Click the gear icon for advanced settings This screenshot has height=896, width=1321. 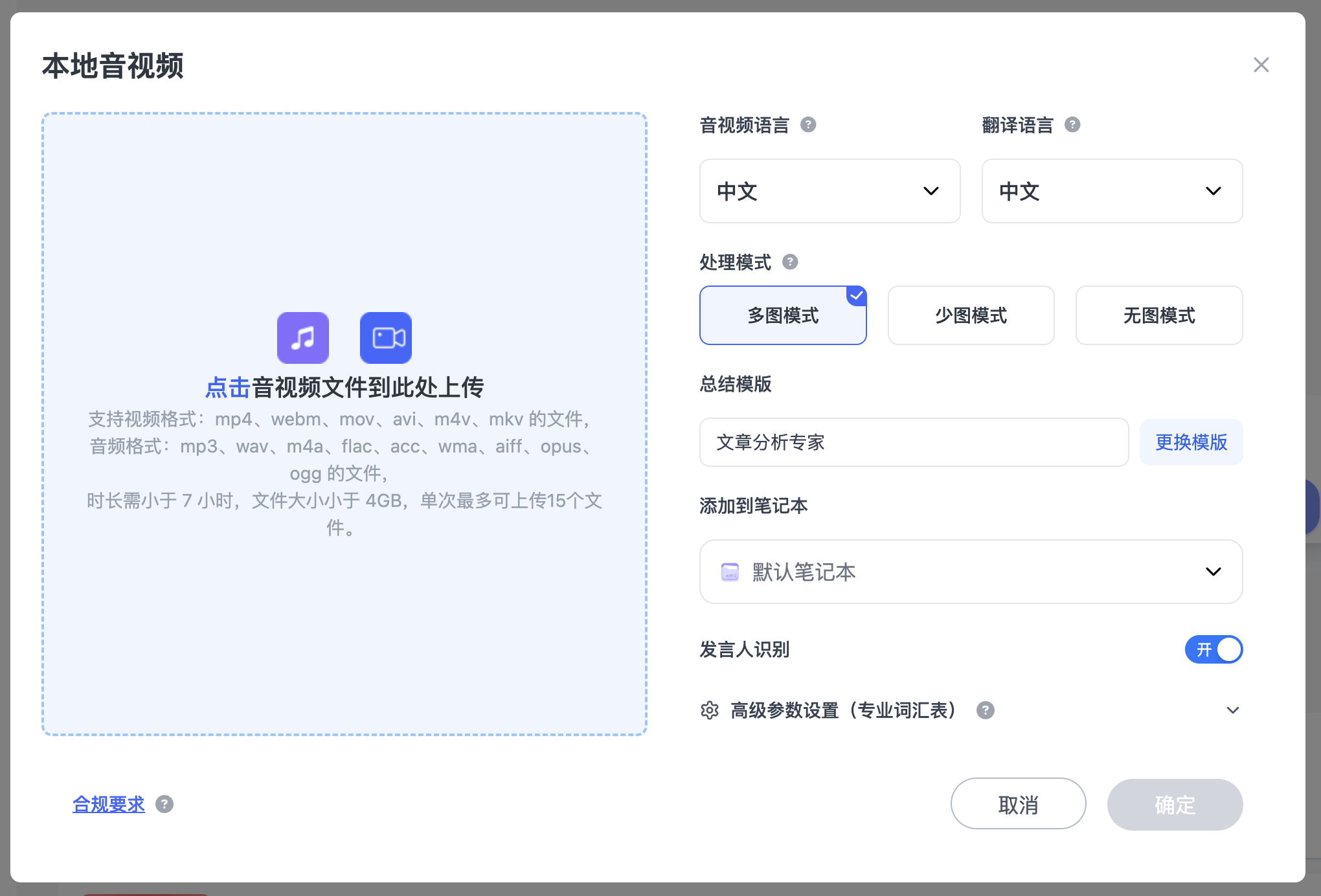(x=710, y=710)
